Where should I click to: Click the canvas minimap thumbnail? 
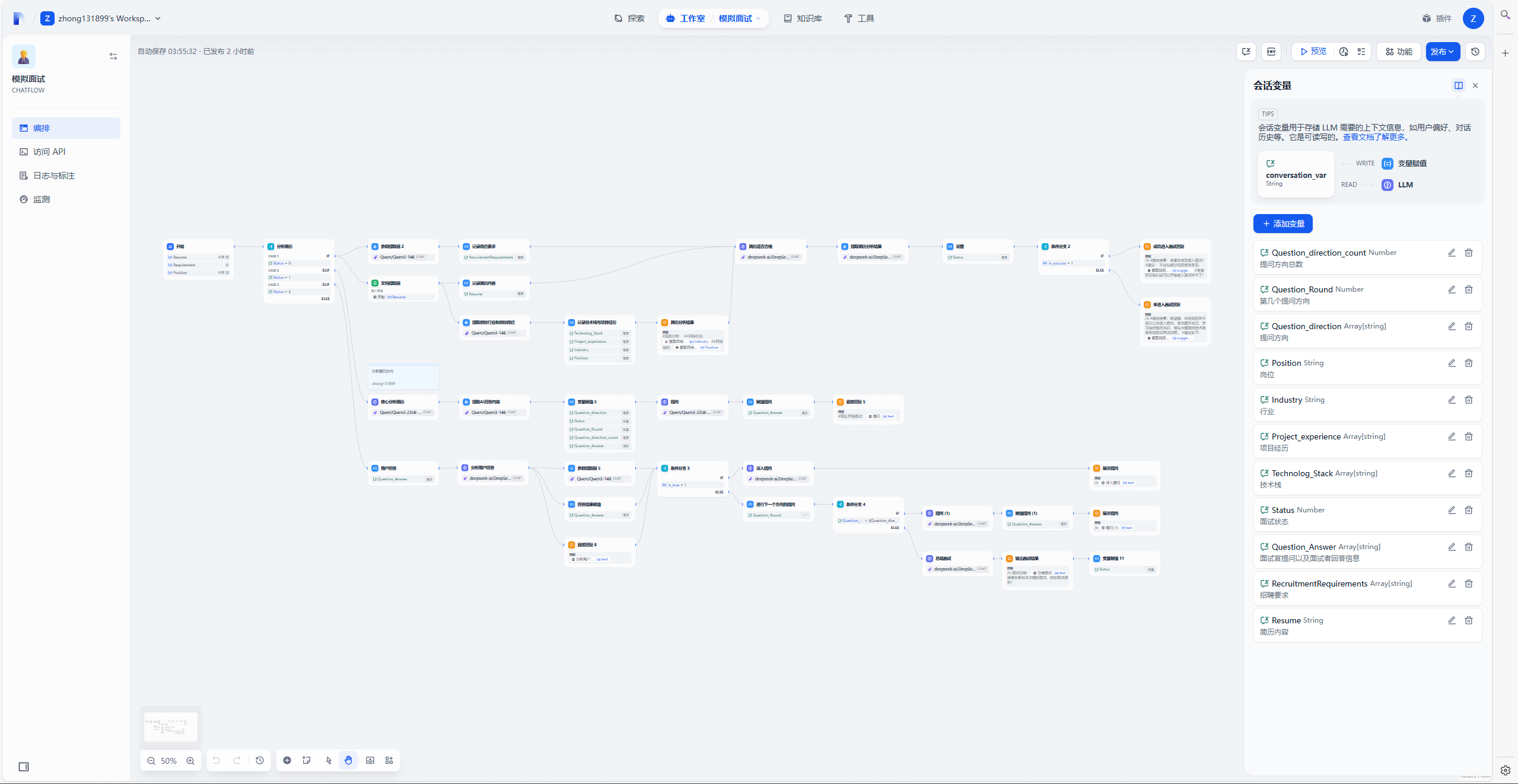[x=171, y=726]
